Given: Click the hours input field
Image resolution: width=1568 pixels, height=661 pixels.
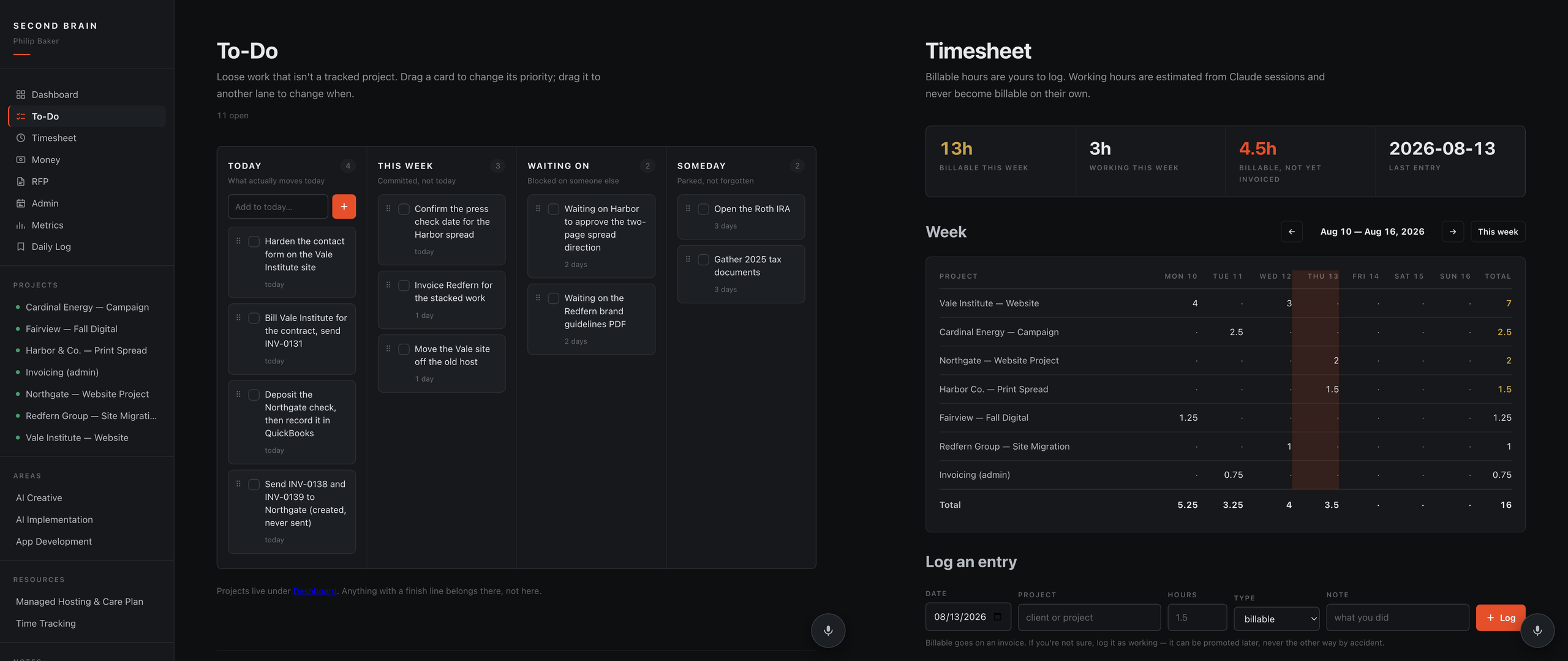Looking at the screenshot, I should click(x=1197, y=618).
